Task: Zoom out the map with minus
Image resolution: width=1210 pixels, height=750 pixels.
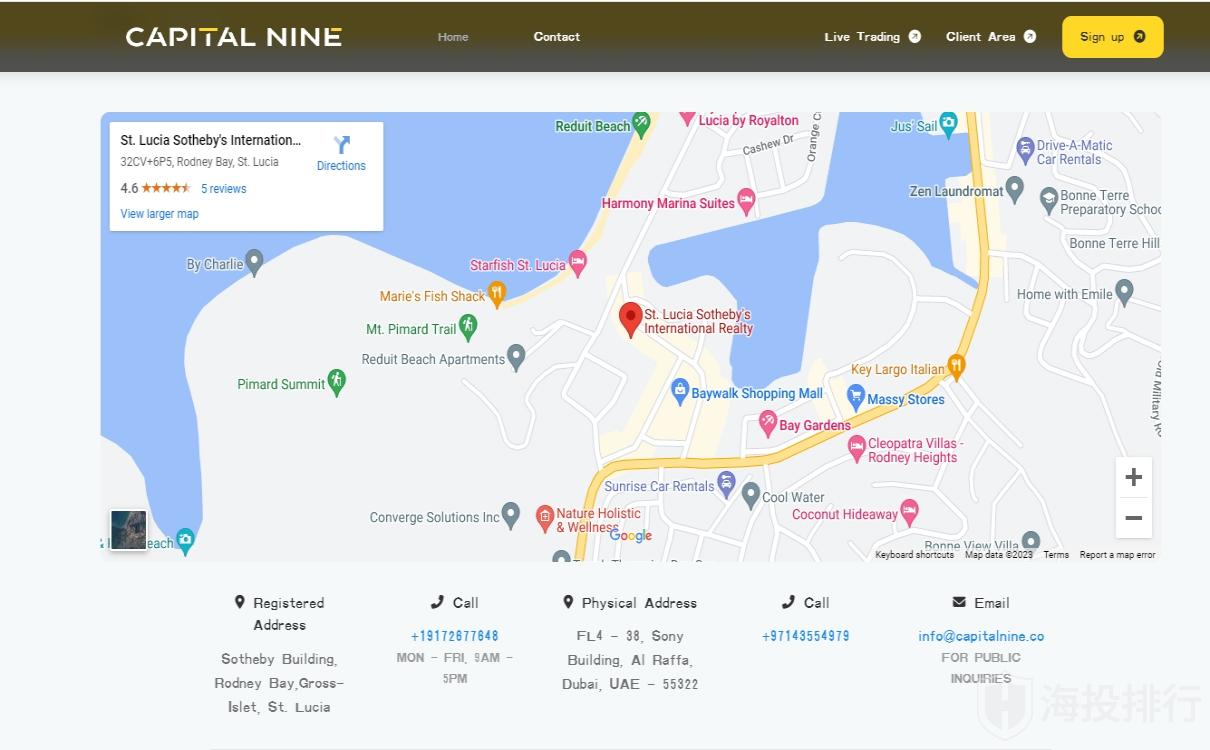Action: click(x=1133, y=518)
